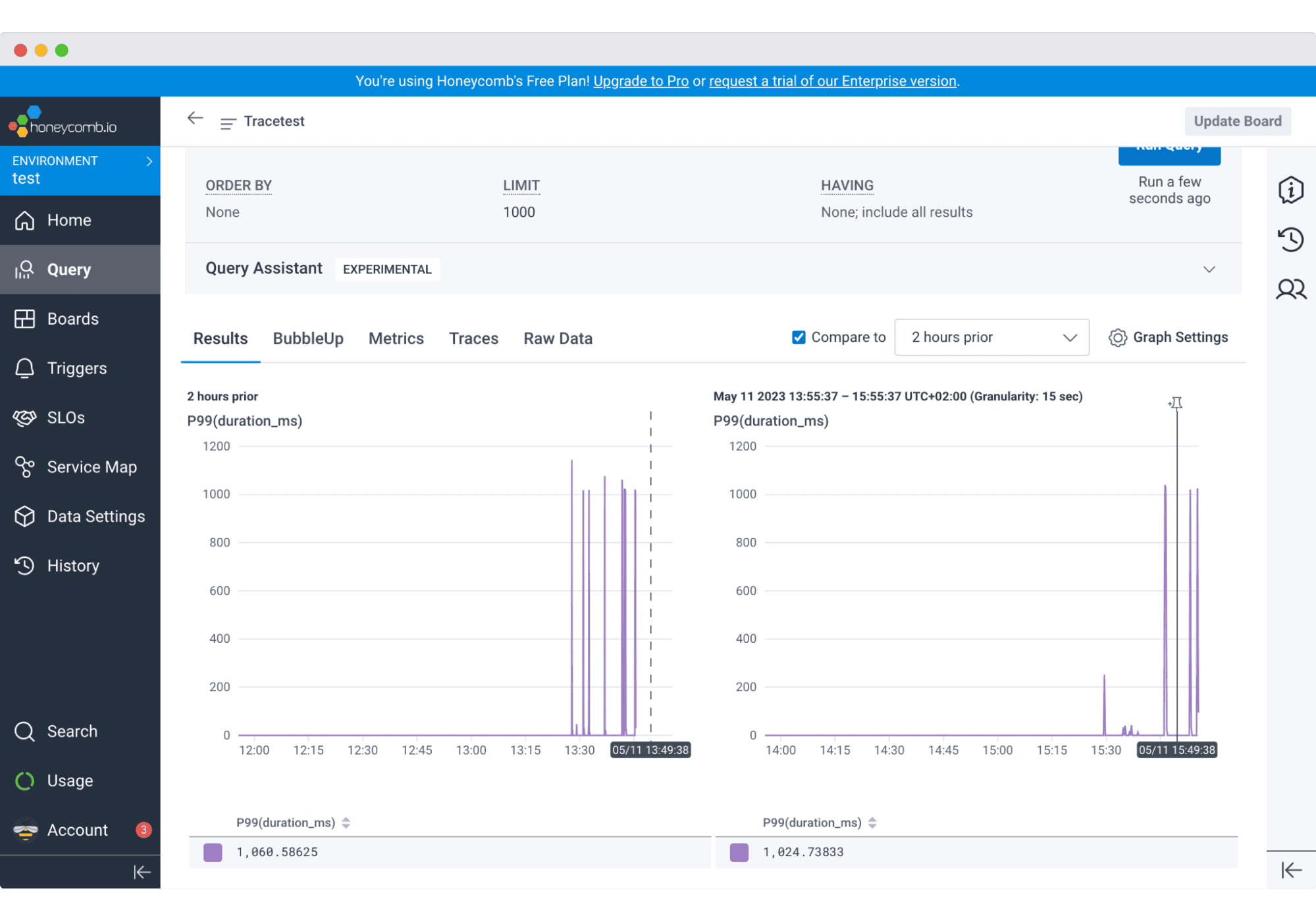Click the pinned marker on the right chart

click(x=1176, y=404)
